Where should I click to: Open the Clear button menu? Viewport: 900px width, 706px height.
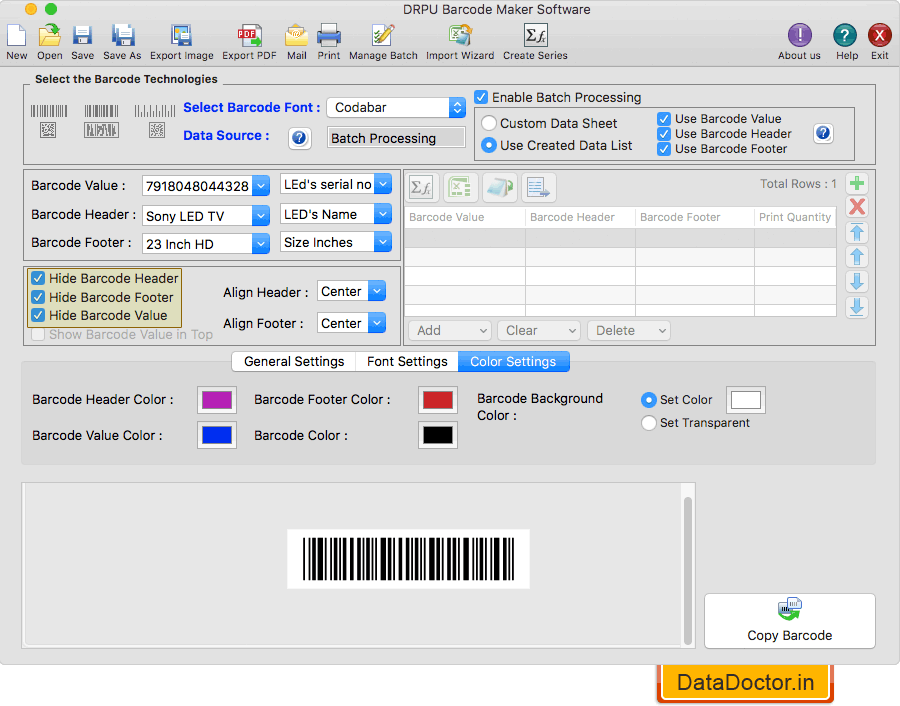pyautogui.click(x=539, y=331)
